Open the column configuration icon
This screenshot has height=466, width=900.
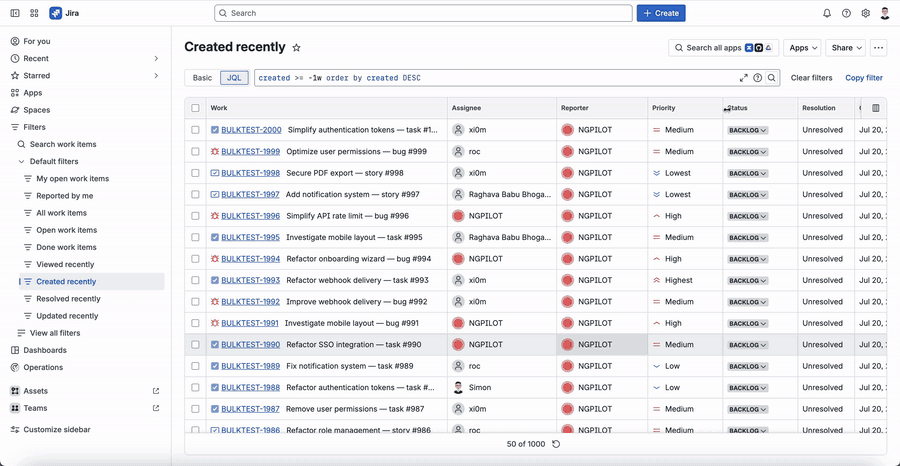click(876, 108)
